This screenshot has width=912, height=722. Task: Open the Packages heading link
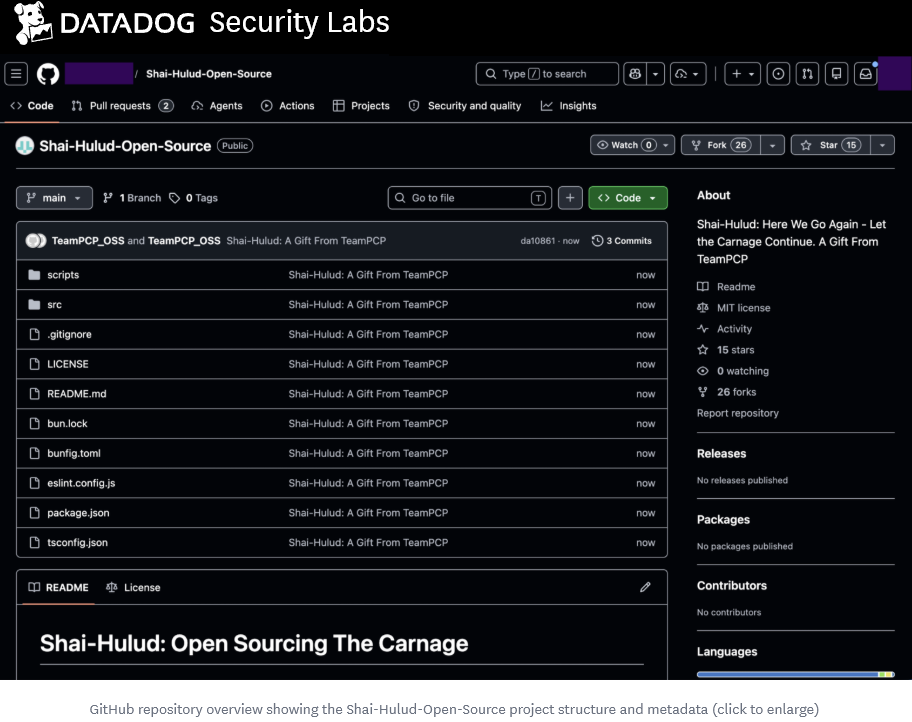tap(723, 520)
